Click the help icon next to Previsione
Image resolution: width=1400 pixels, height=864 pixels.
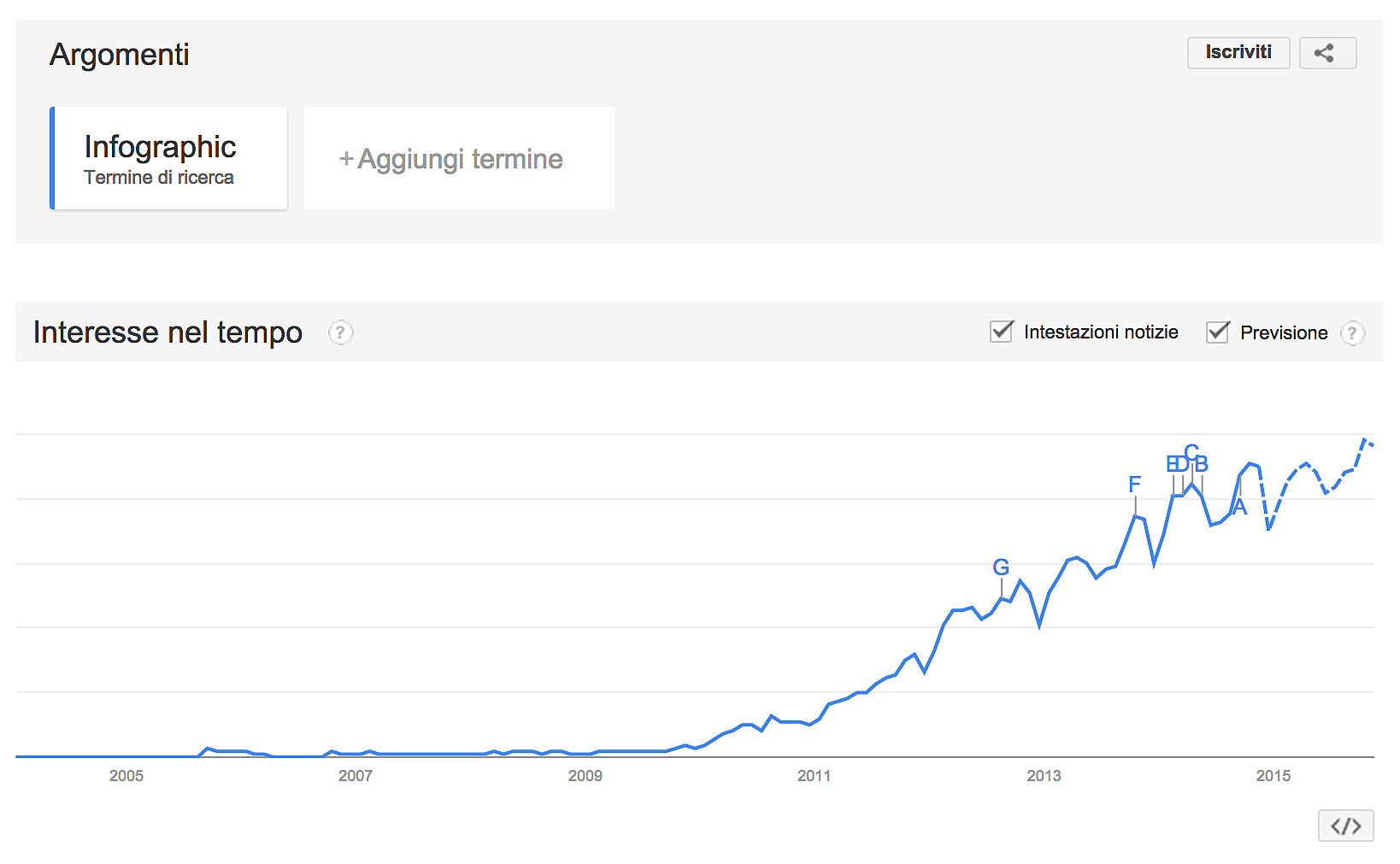[1352, 332]
